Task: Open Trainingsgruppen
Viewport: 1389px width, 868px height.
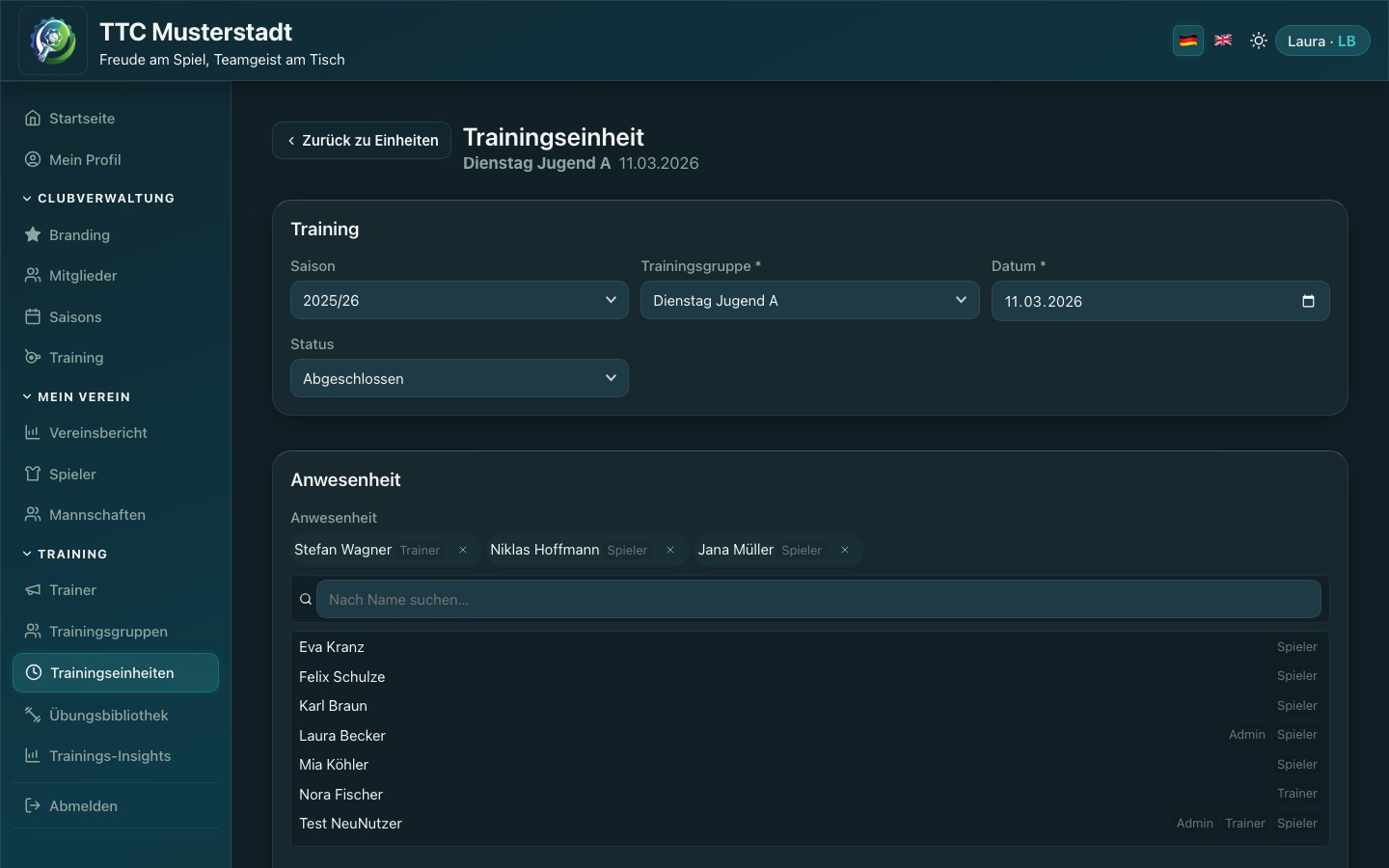Action: coord(116,632)
